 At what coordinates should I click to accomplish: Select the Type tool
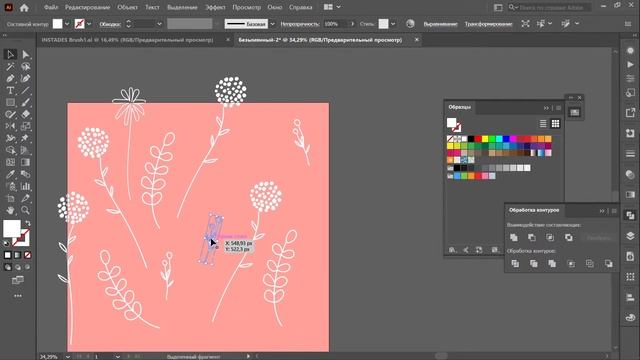(10, 90)
